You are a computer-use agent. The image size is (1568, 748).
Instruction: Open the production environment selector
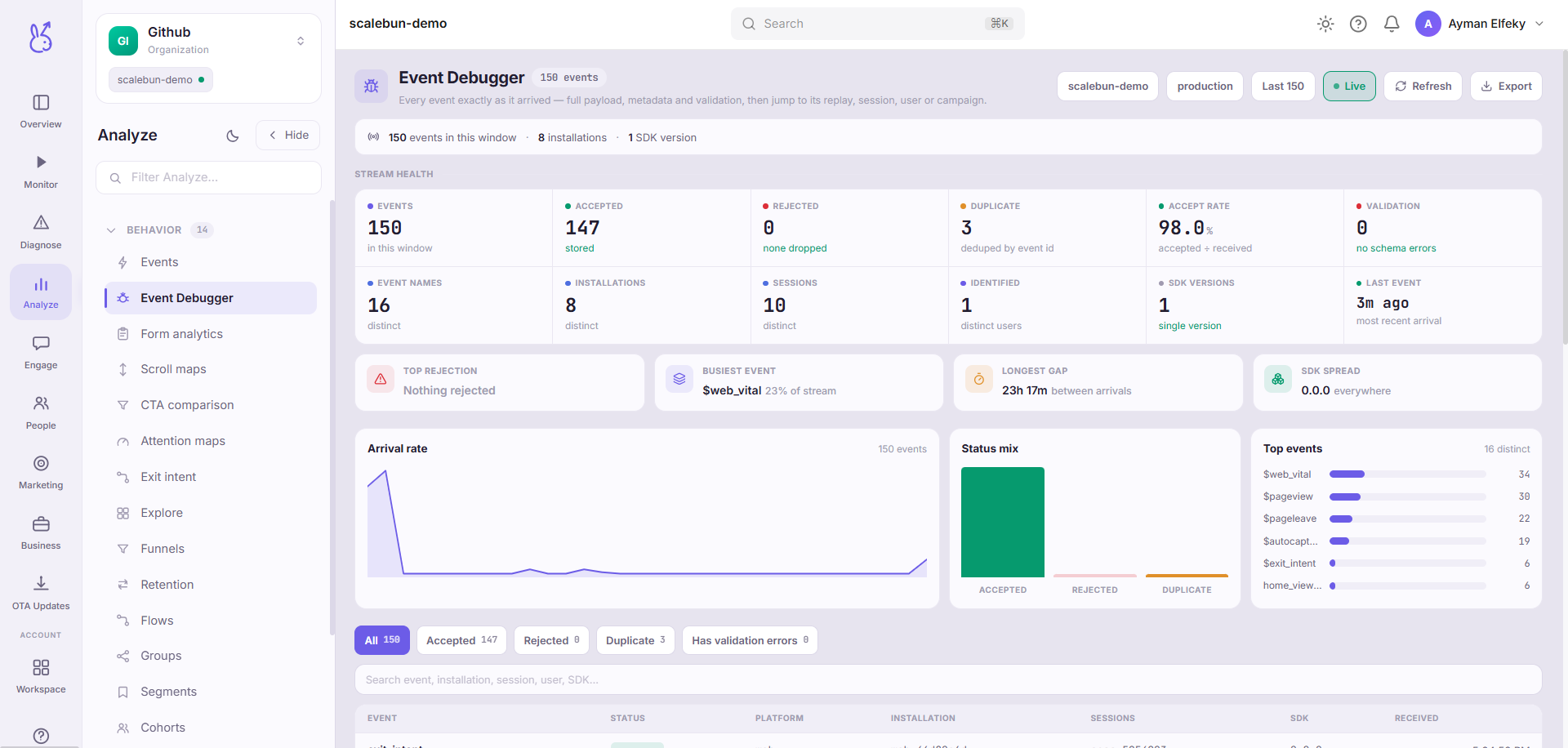[1205, 86]
